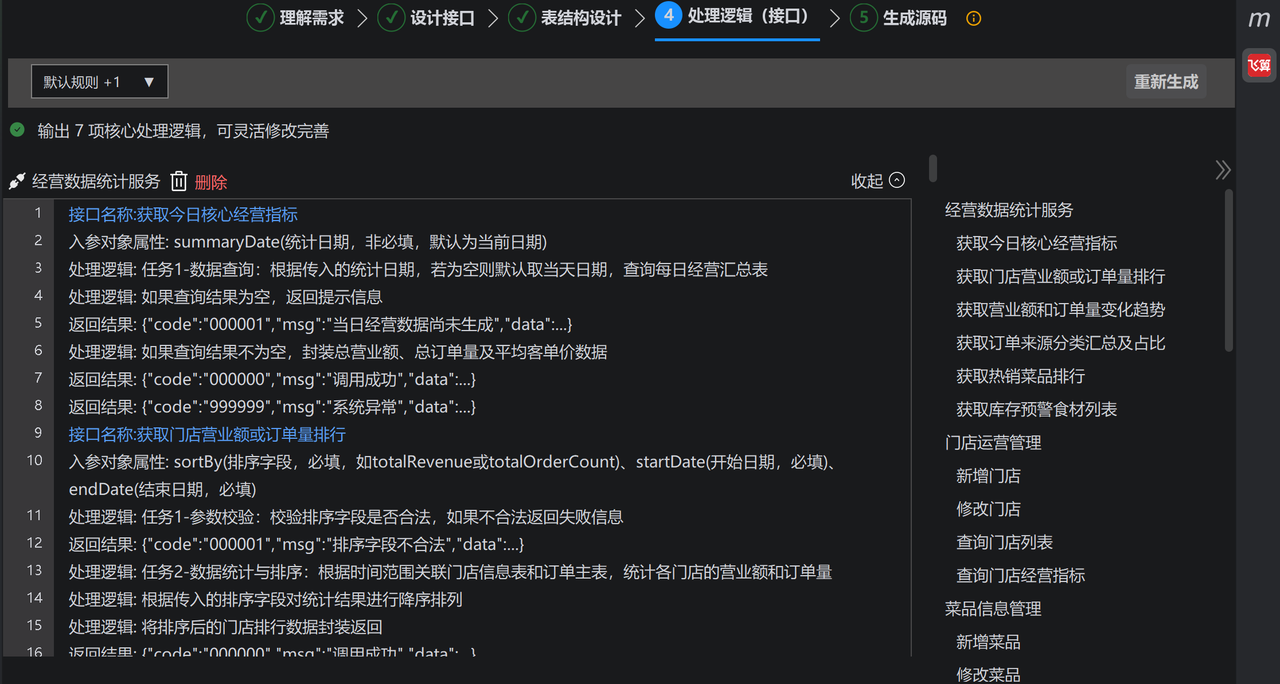The width and height of the screenshot is (1280, 684).
Task: Click line 5 当日经营数据尚未生成 result
Action: pyautogui.click(x=320, y=325)
